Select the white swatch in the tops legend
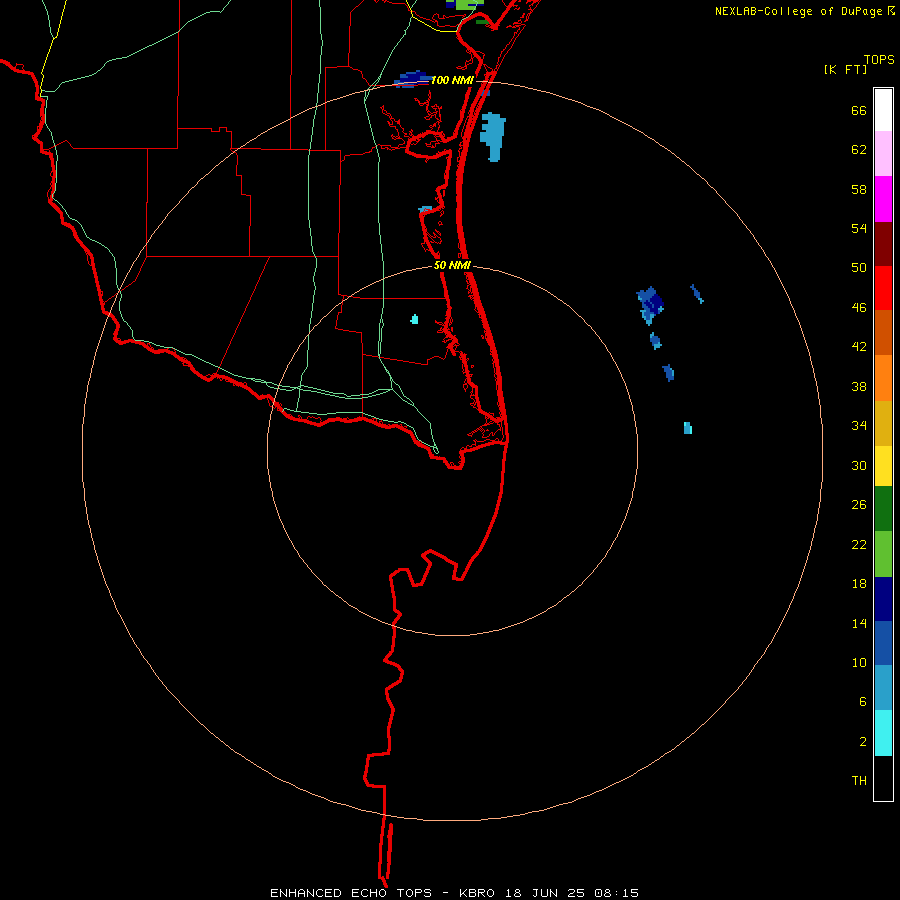This screenshot has height=900, width=900. [883, 110]
